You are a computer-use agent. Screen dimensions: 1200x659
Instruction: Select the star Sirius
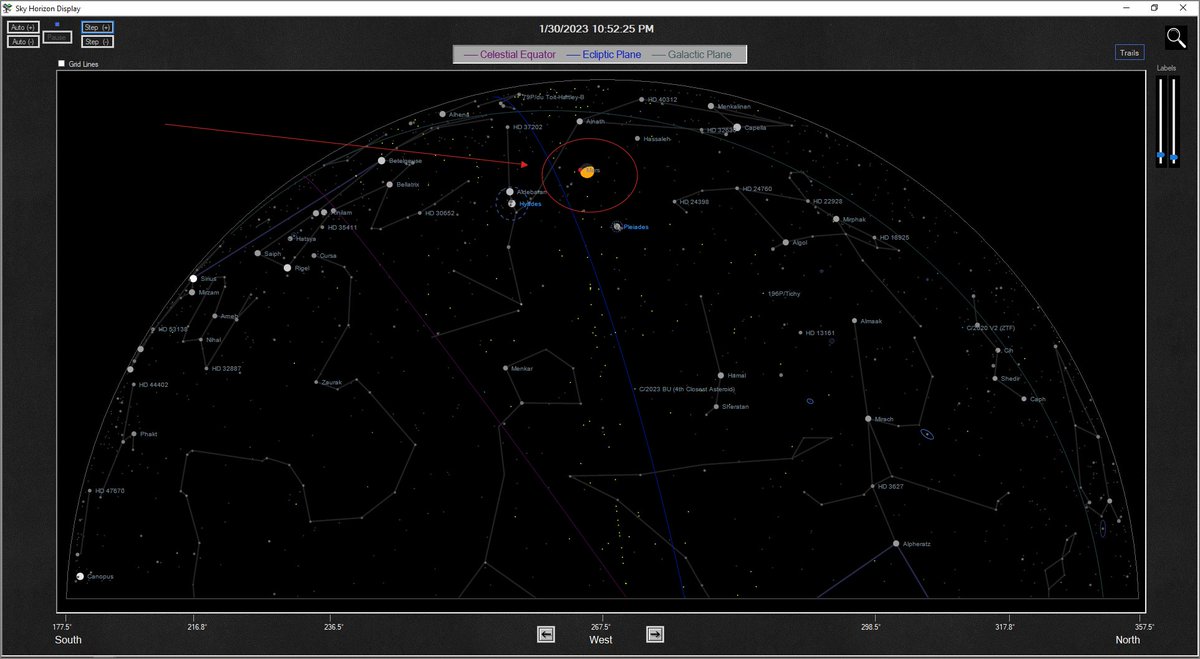click(193, 279)
